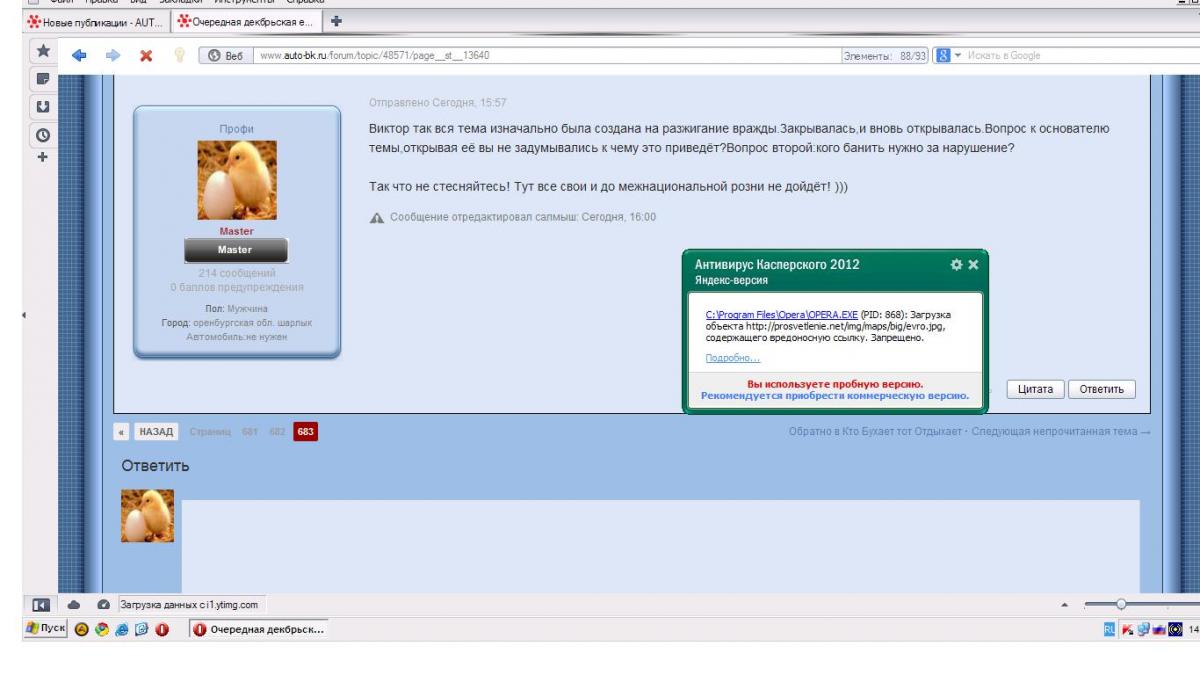The height and width of the screenshot is (675, 1200).
Task: Click the chick avatar in the profile card
Action: (237, 180)
